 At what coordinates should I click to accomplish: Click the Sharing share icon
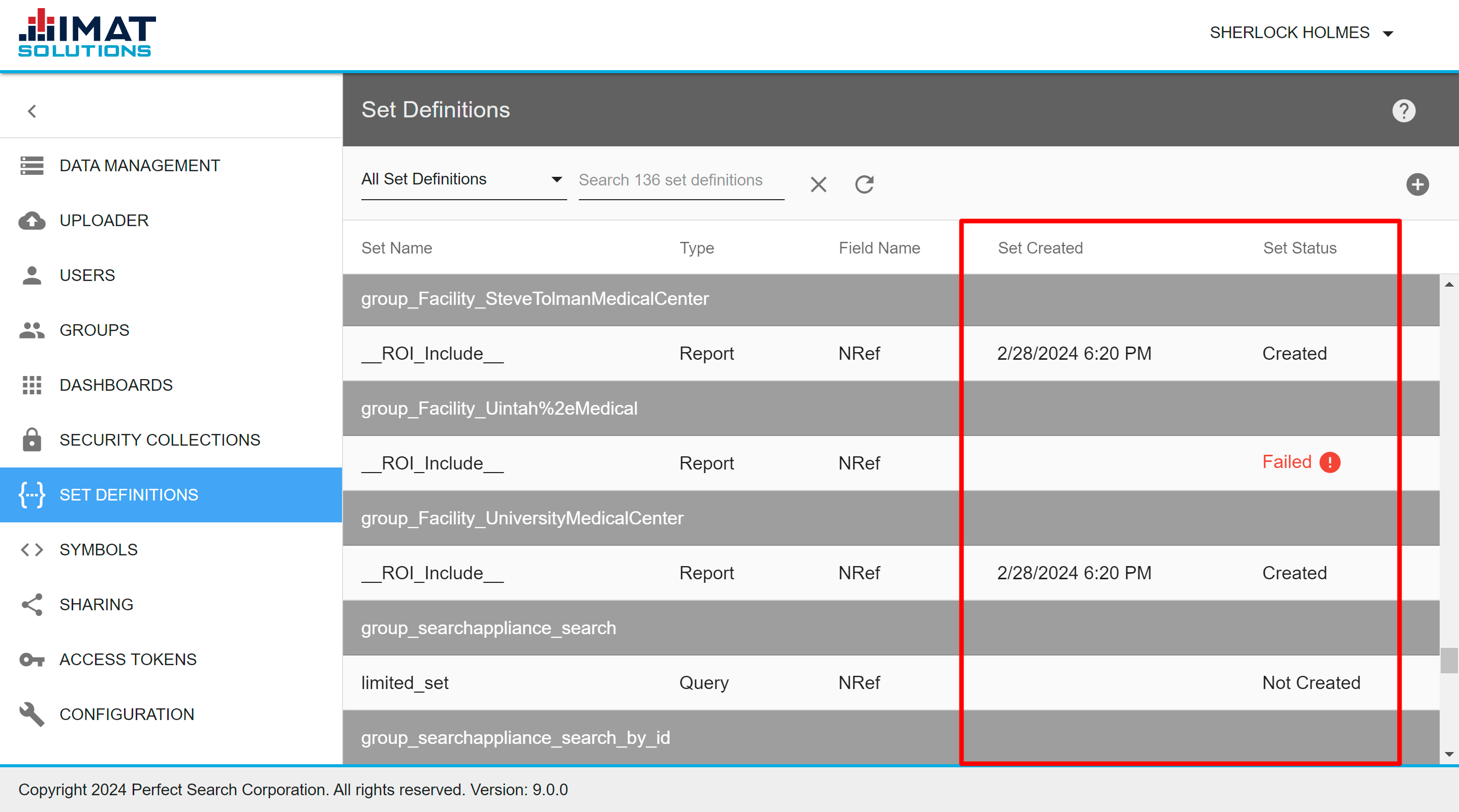pyautogui.click(x=32, y=605)
